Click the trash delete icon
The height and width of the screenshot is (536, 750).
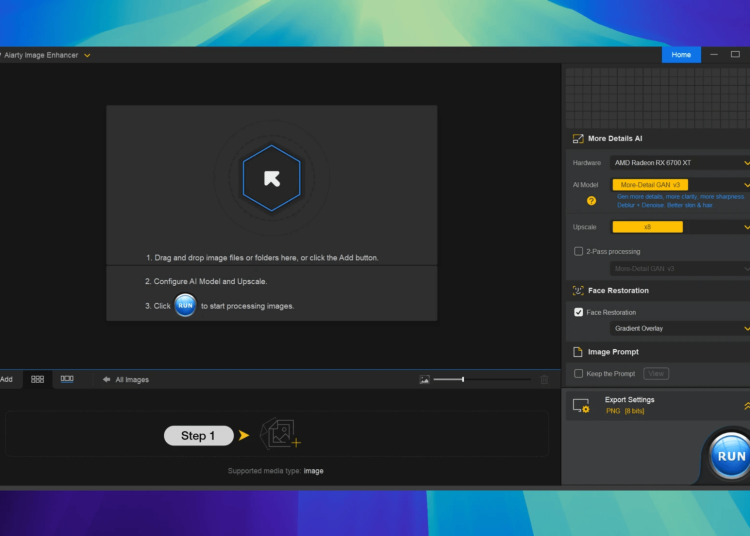[x=544, y=379]
